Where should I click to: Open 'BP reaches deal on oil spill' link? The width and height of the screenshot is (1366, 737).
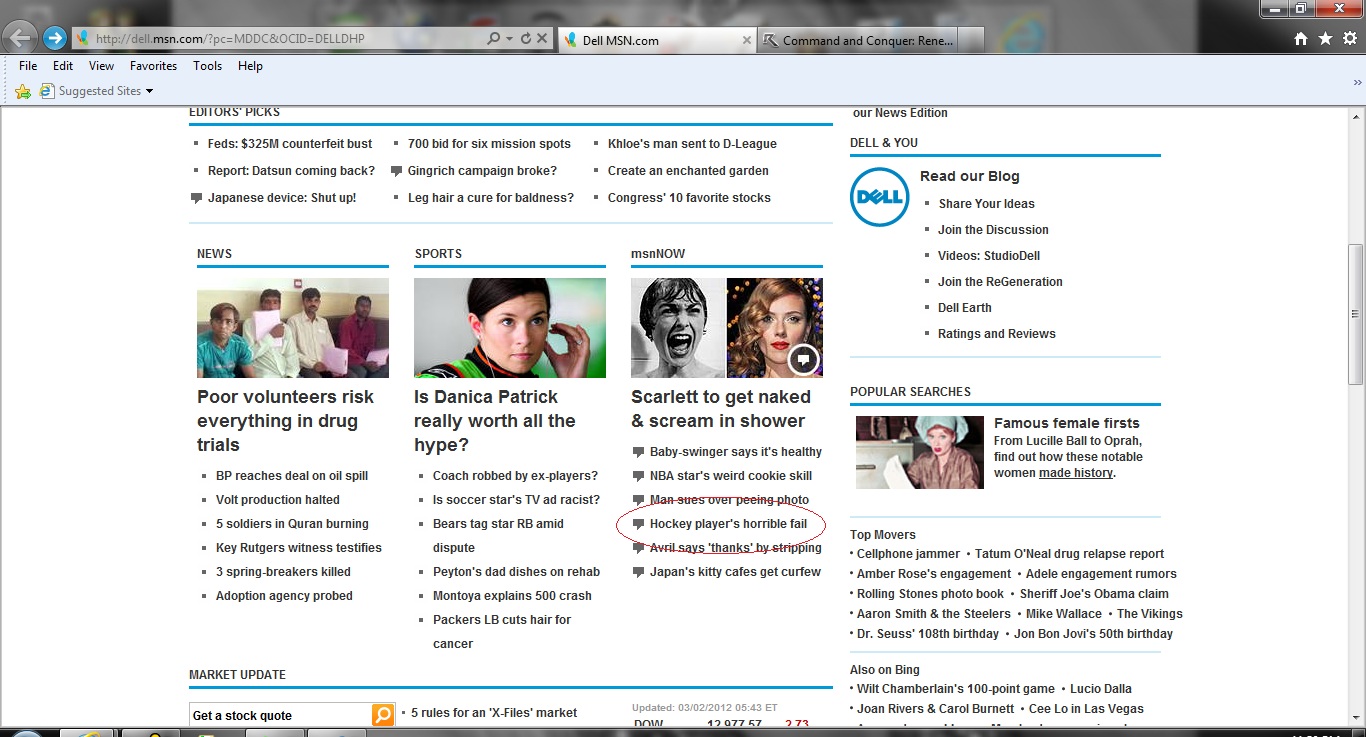[291, 476]
